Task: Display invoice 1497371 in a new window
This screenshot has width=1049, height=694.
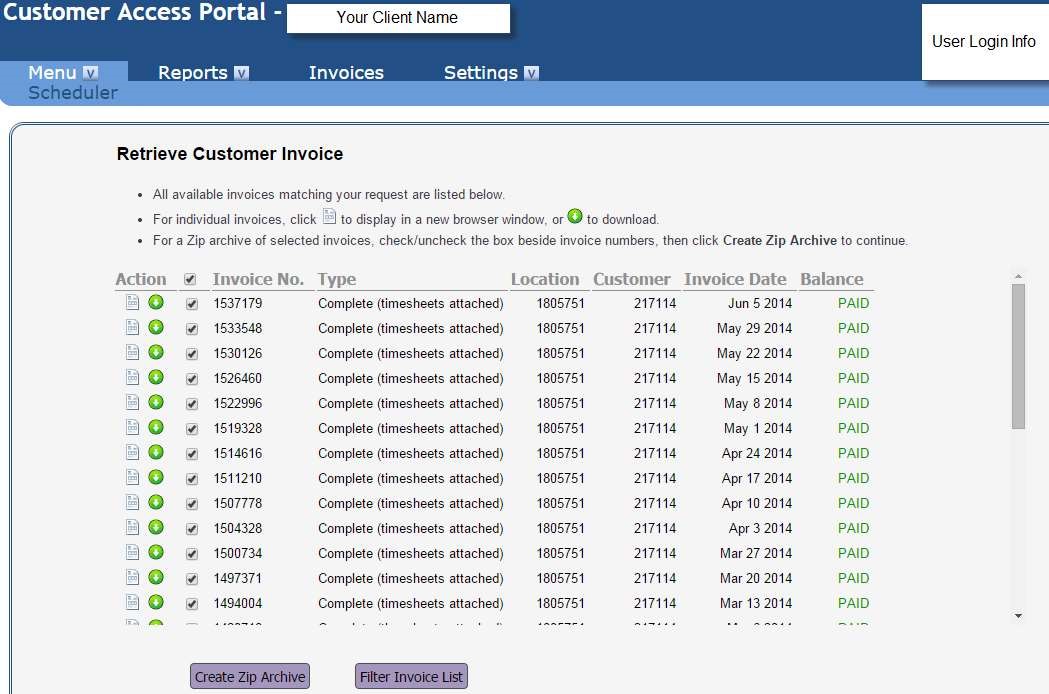Action: 132,577
